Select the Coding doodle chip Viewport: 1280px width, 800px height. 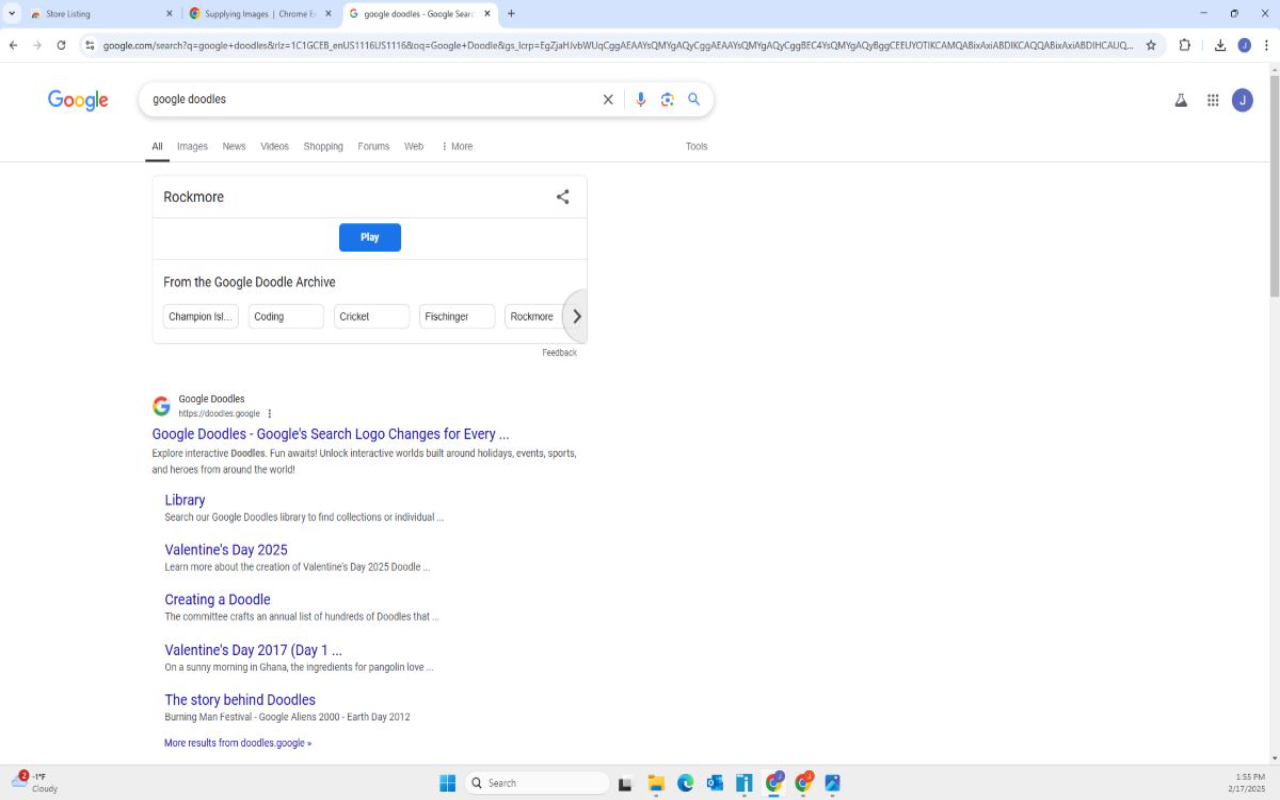pos(286,316)
